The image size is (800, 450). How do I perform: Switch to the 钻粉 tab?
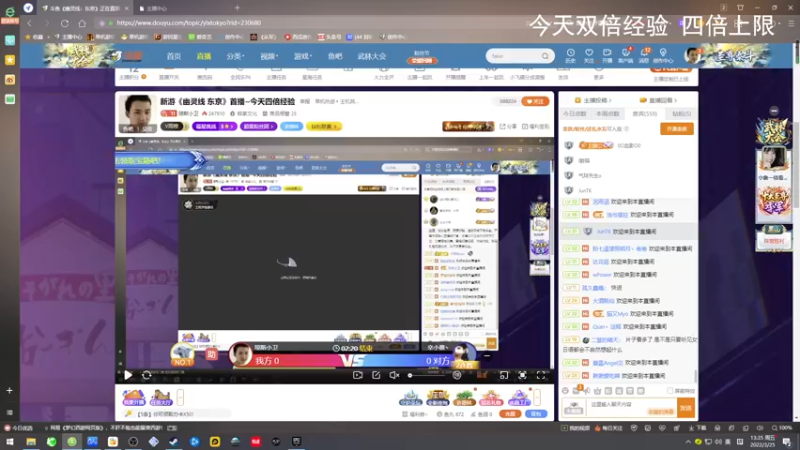click(681, 114)
